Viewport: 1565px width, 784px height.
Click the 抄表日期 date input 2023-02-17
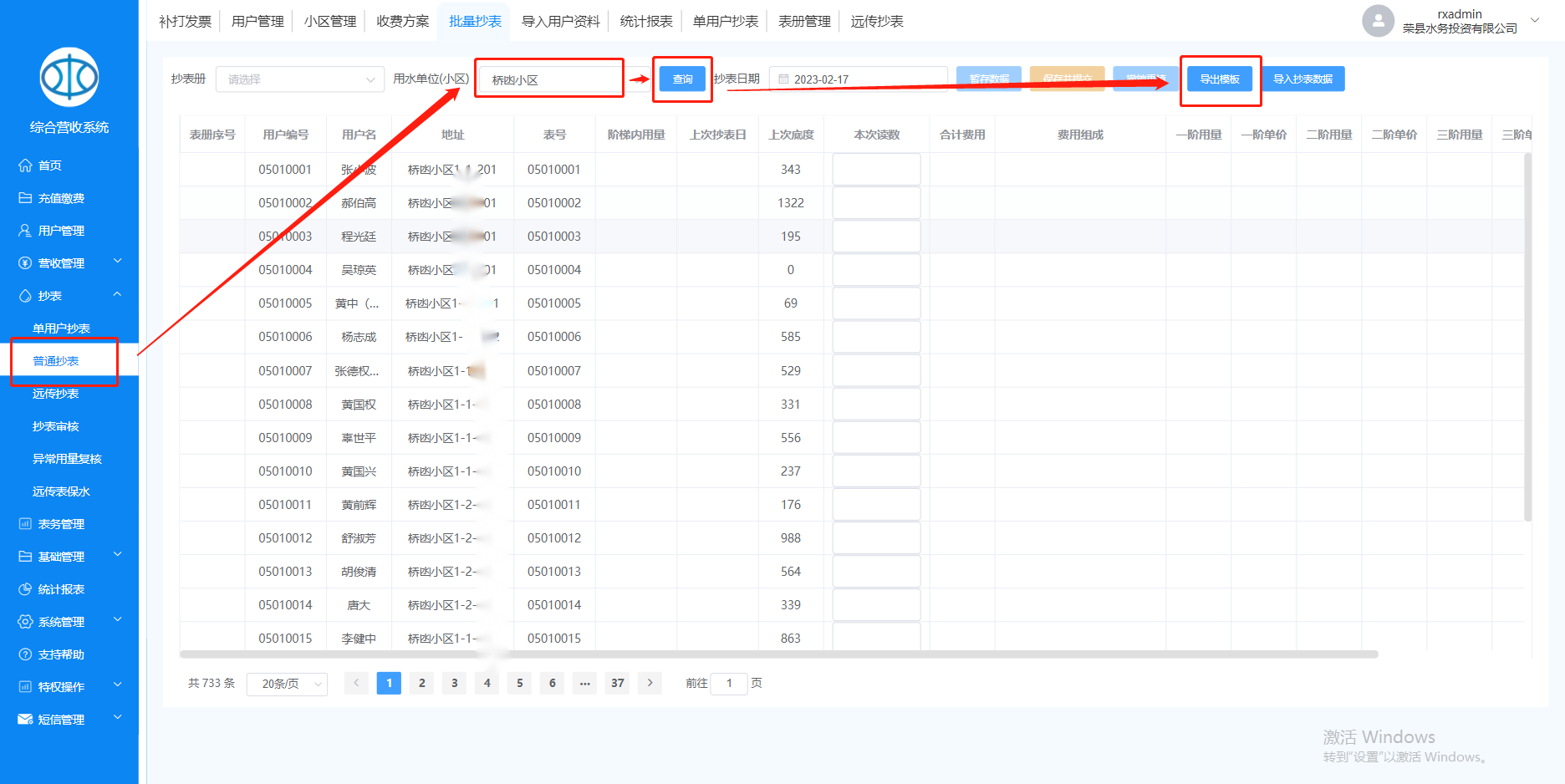coord(858,79)
